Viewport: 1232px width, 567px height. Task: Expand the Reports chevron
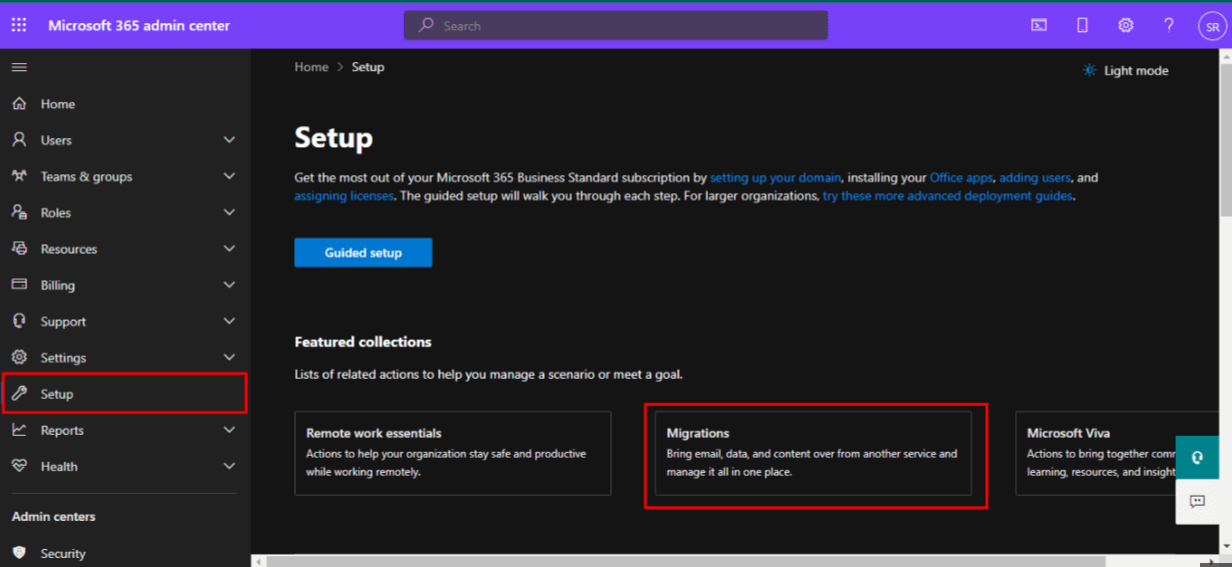tap(229, 430)
